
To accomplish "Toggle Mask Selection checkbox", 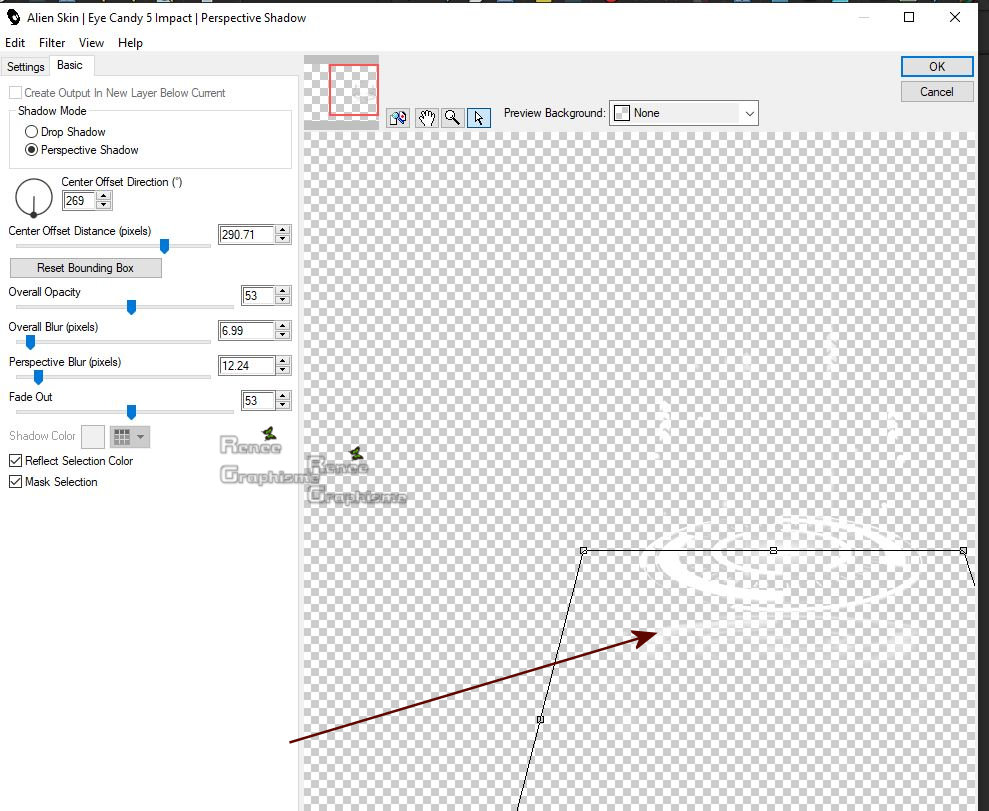I will click(x=15, y=482).
